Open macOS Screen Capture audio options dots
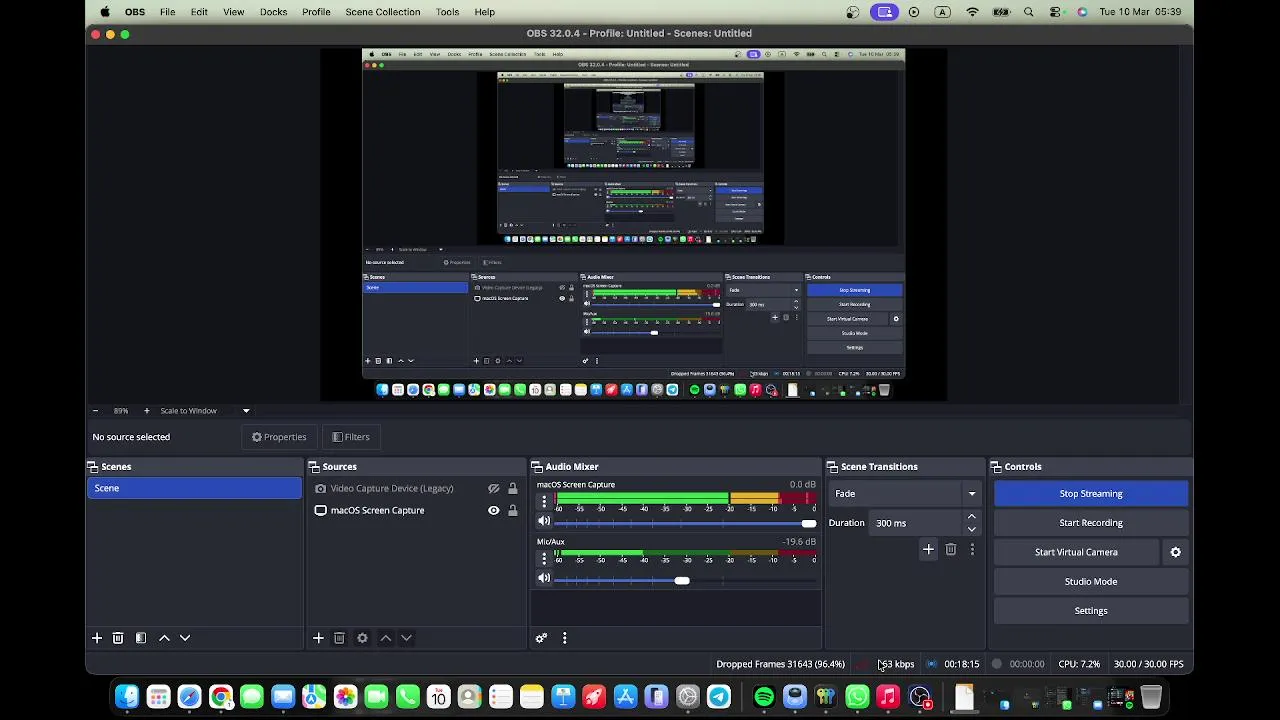The height and width of the screenshot is (720, 1280). tap(544, 501)
